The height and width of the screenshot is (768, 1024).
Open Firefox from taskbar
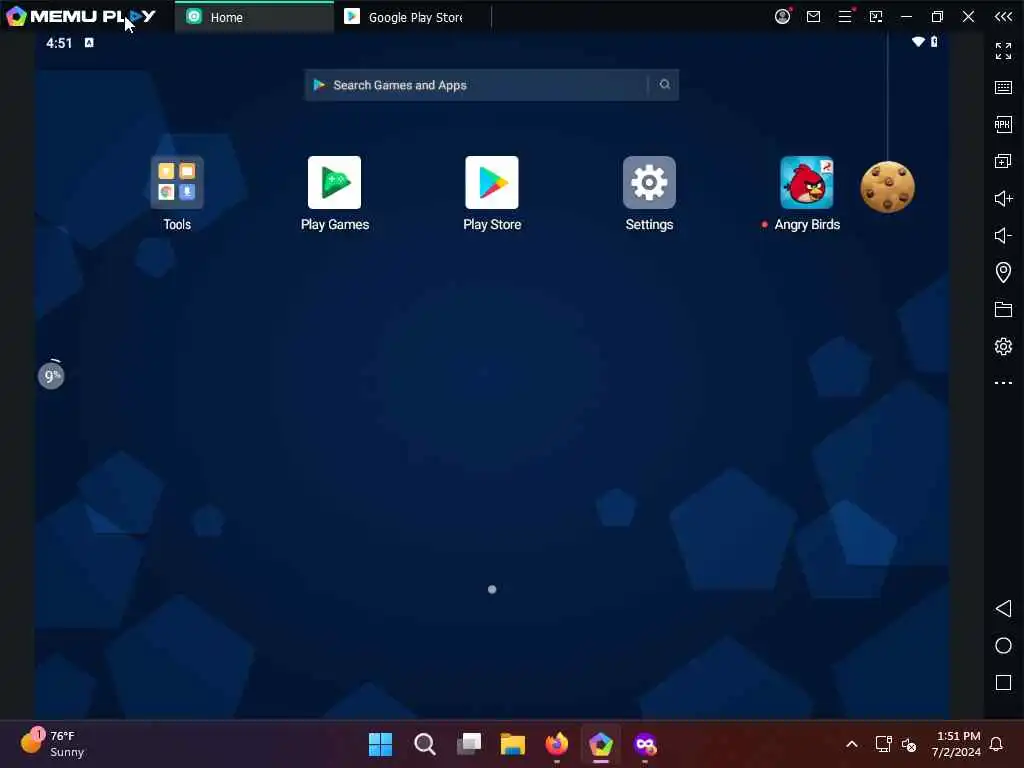click(x=556, y=744)
